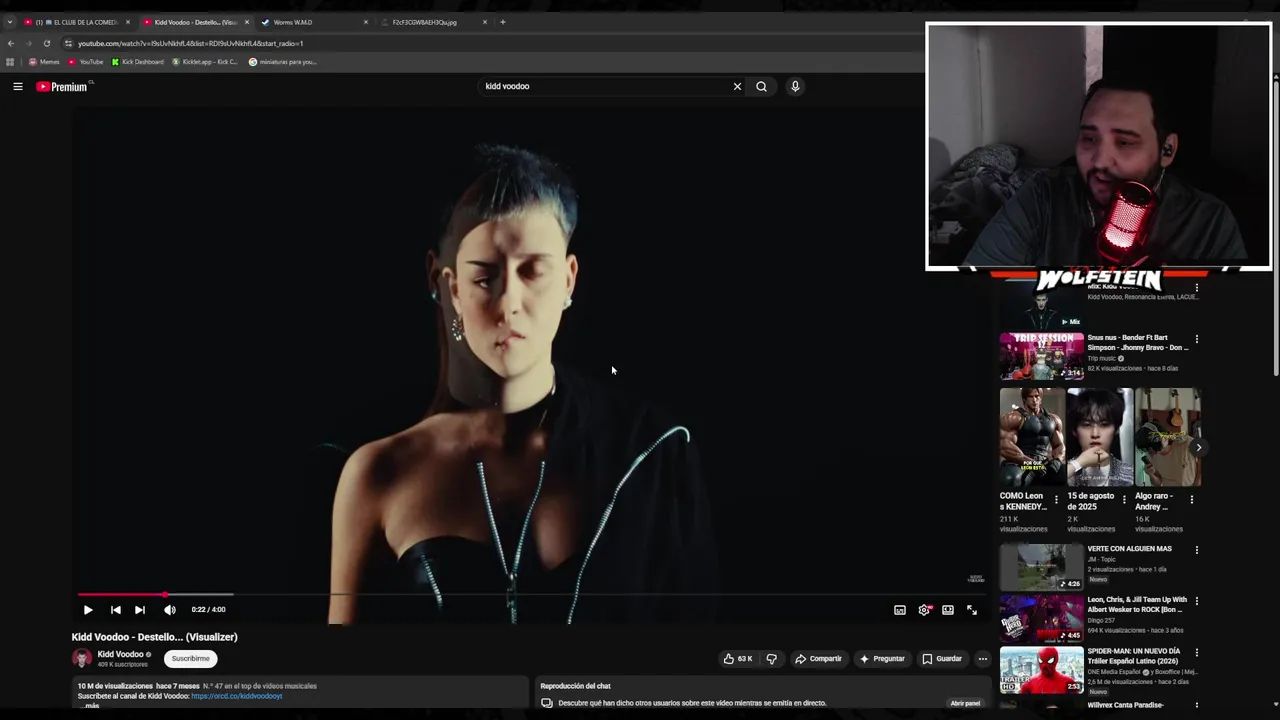Like the video showing 63 K
Viewport: 1280px width, 720px height.
pyautogui.click(x=738, y=659)
